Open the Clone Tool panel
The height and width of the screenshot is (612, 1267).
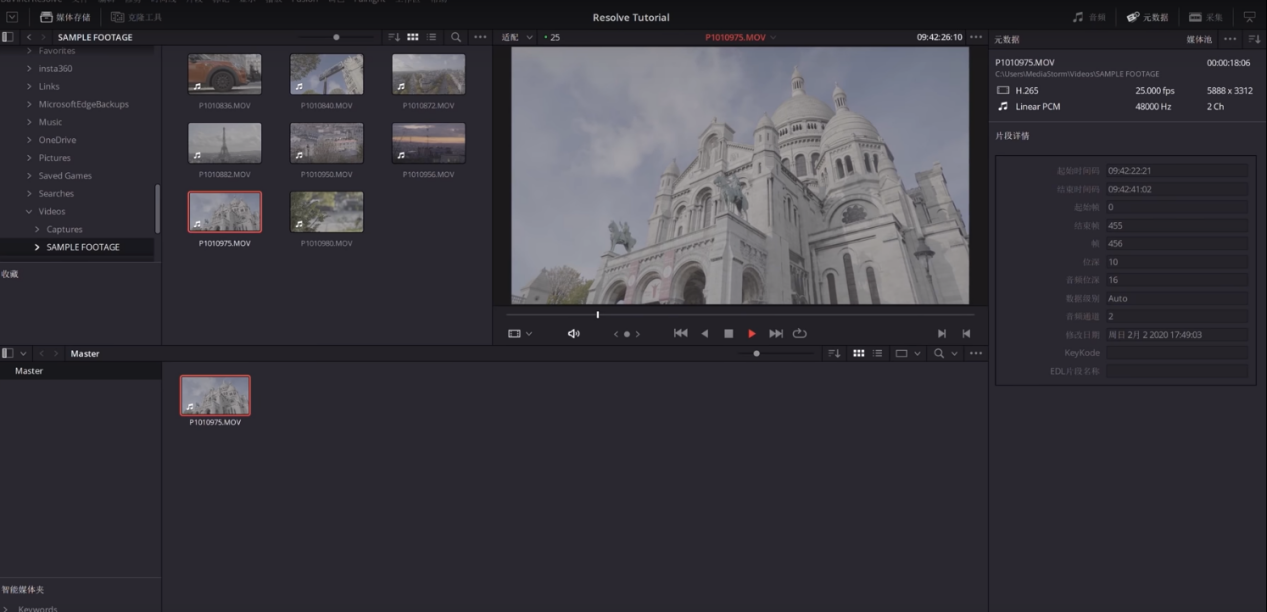coord(136,17)
